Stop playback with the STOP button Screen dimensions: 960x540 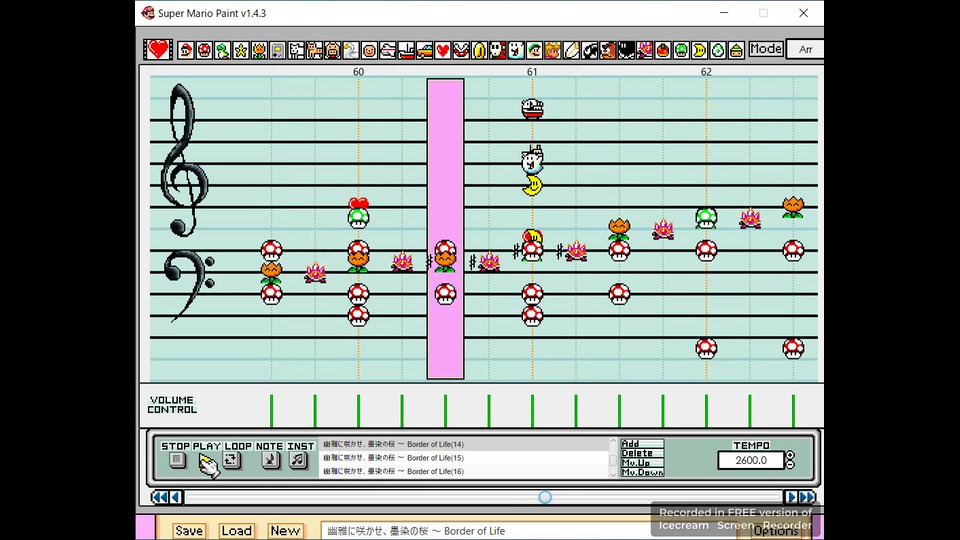click(177, 460)
